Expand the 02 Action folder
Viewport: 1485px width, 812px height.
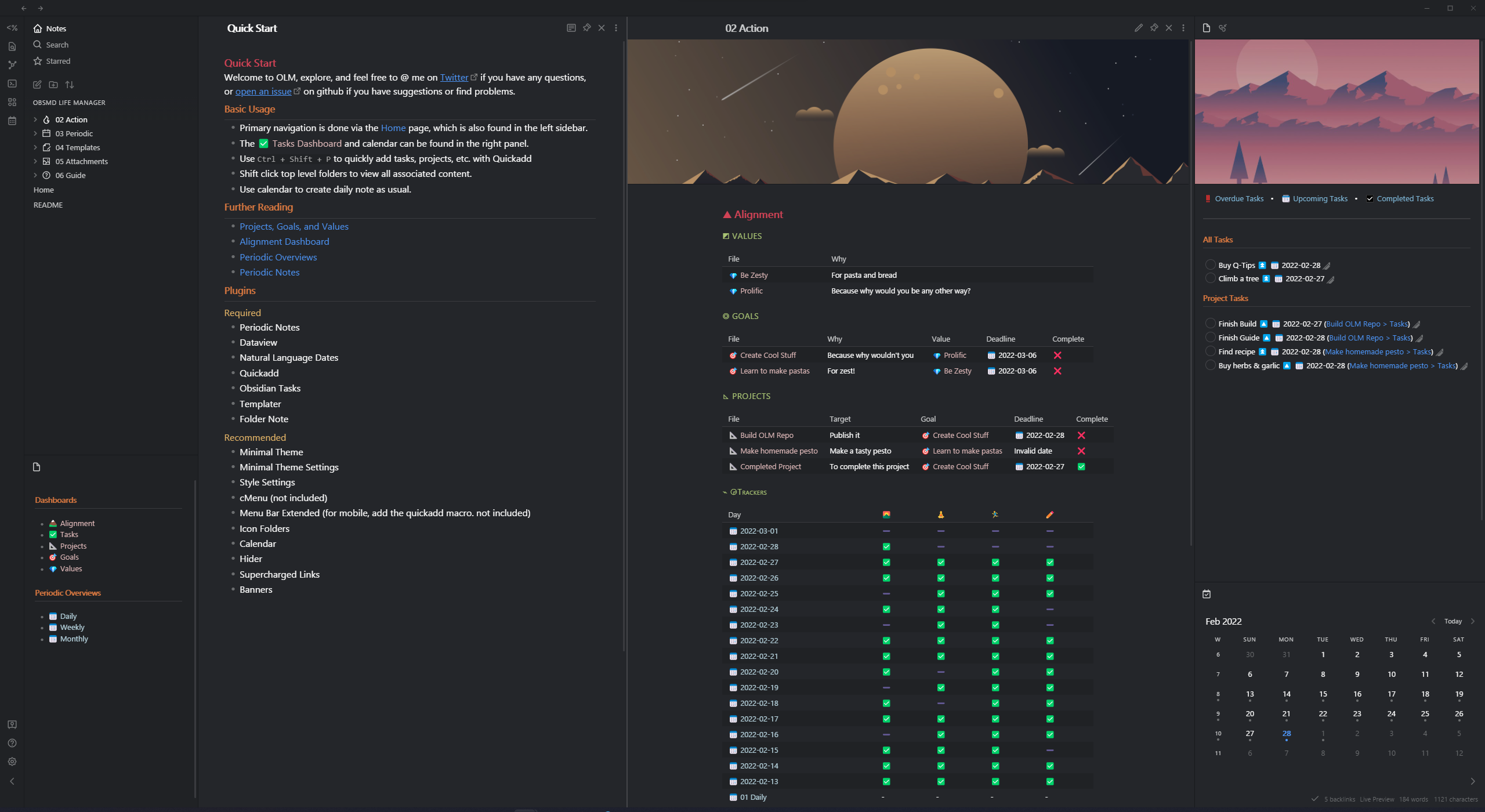[35, 119]
